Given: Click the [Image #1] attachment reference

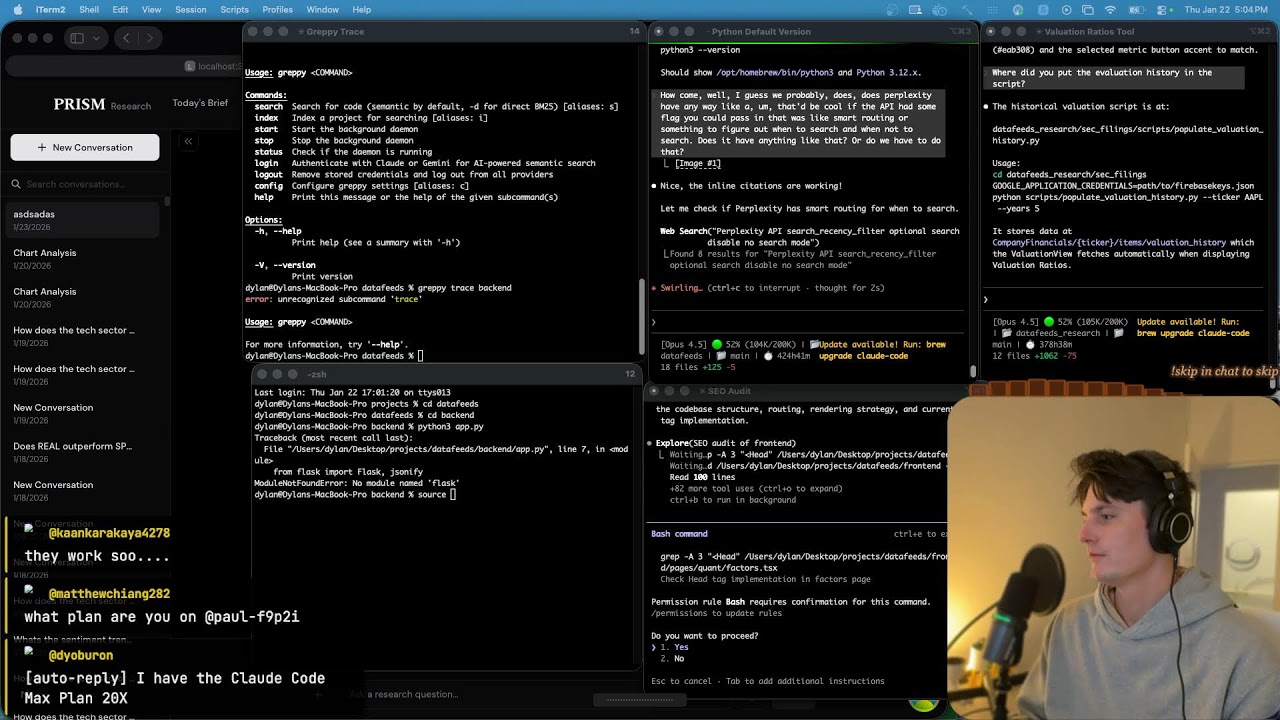Looking at the screenshot, I should [x=697, y=163].
